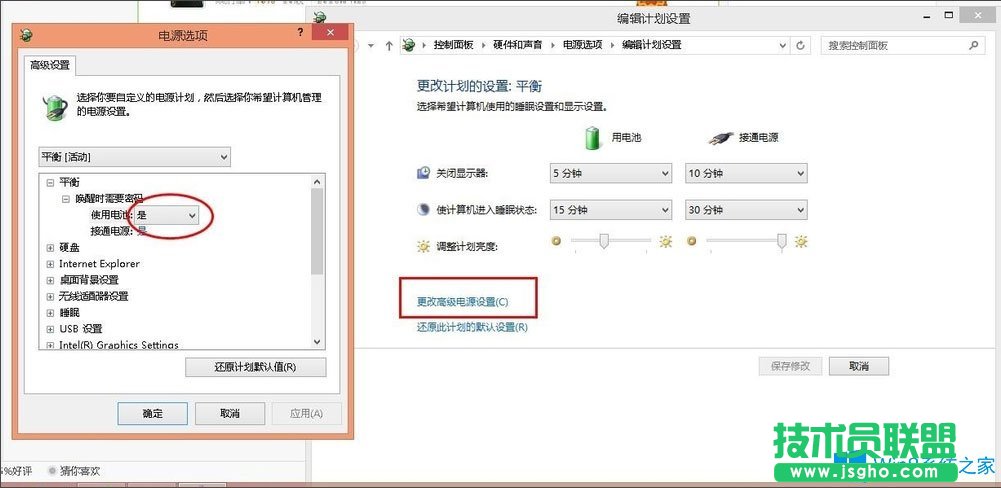The image size is (1001, 488).
Task: Click the sun icon beside 调整计划亮度
Action: click(423, 246)
